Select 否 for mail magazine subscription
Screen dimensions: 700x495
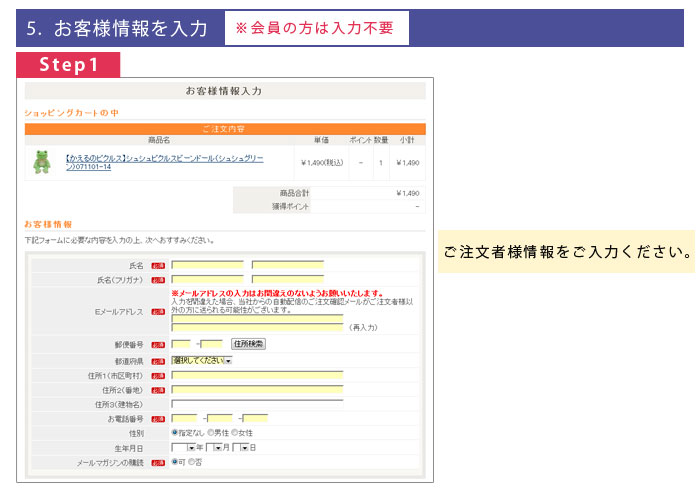(x=193, y=462)
